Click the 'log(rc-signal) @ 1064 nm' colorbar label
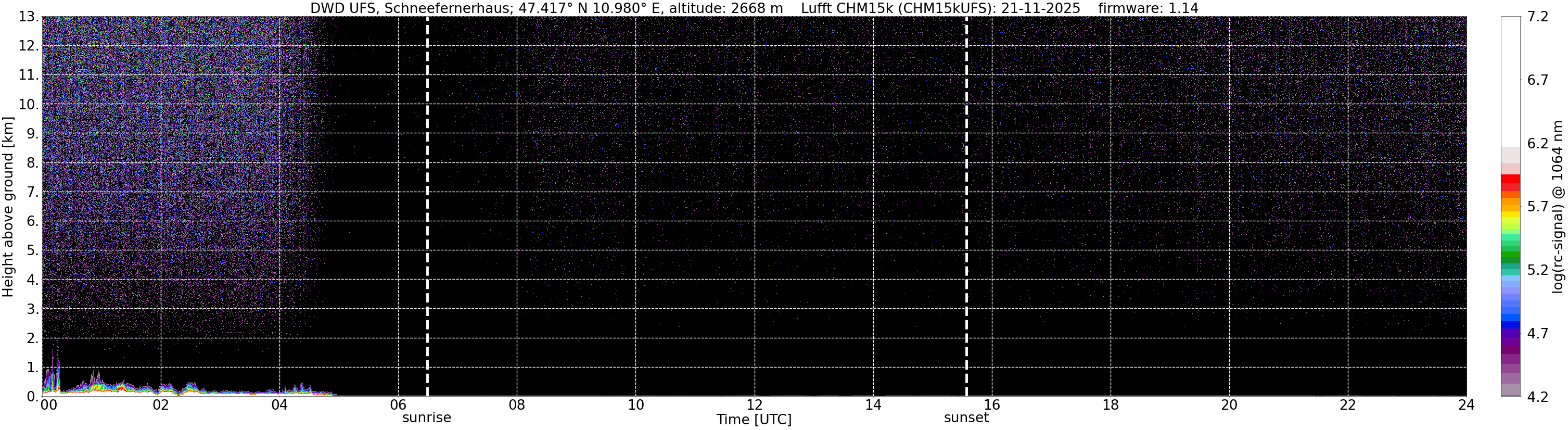 point(1559,207)
